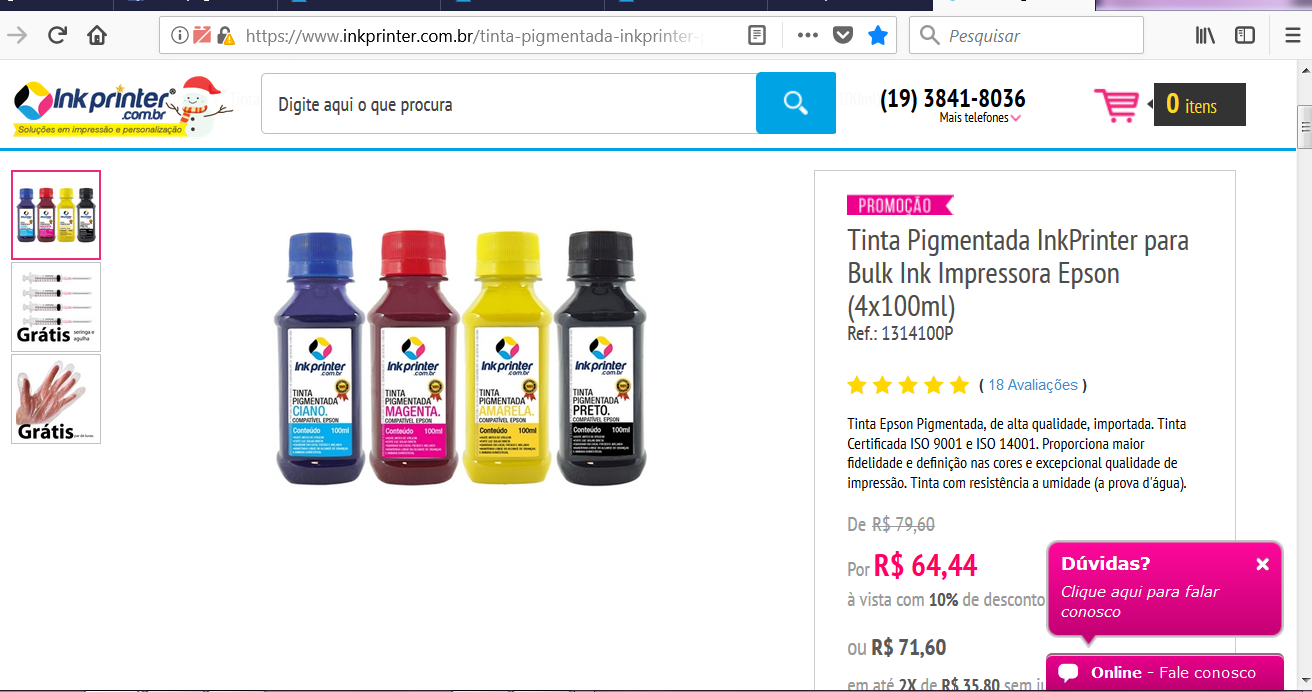The width and height of the screenshot is (1312, 692).
Task: Open Firefox library icon
Action: [1205, 36]
